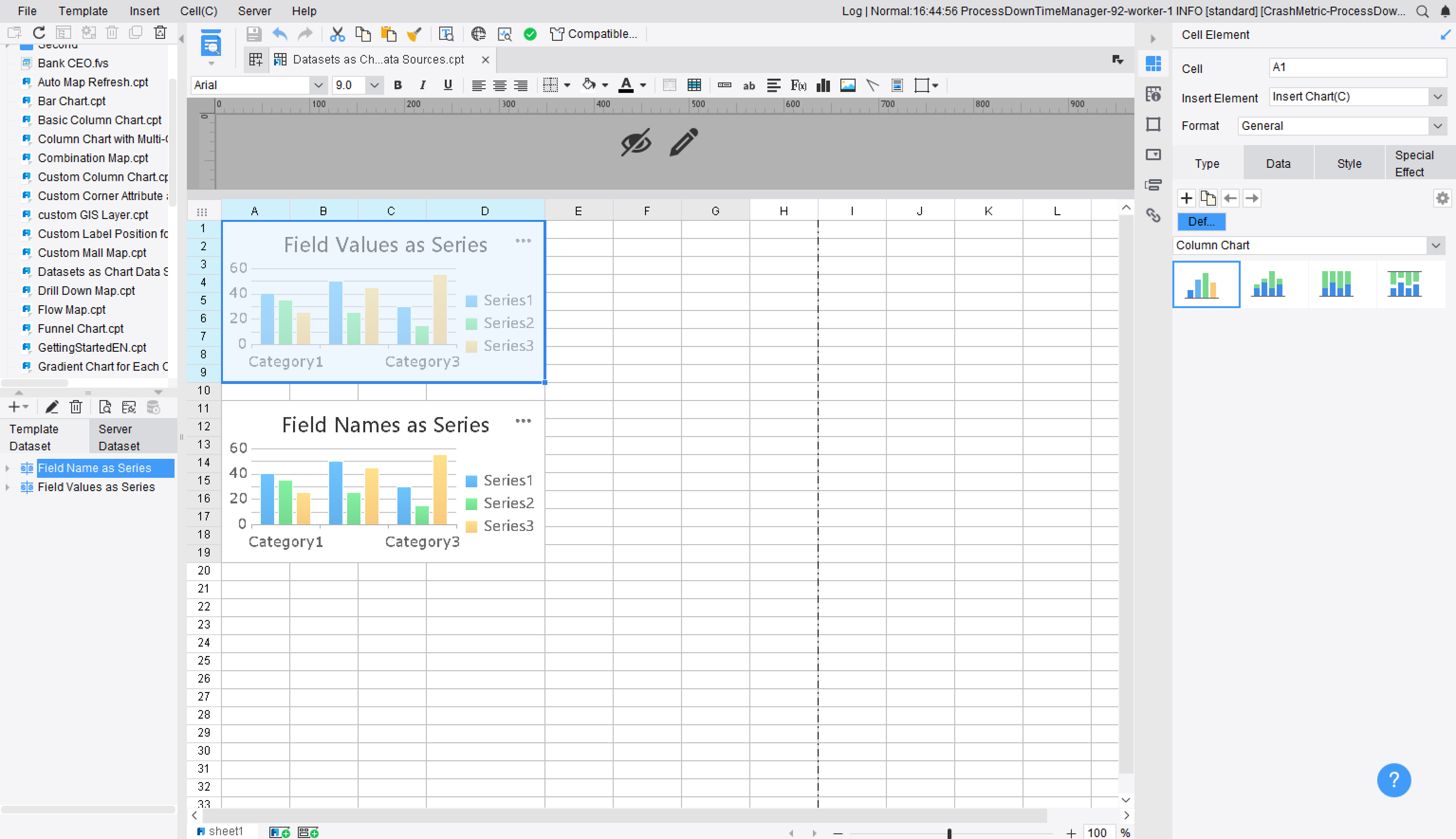Click the hyperlink icon in right sidebar
The width and height of the screenshot is (1456, 839).
(x=1153, y=216)
